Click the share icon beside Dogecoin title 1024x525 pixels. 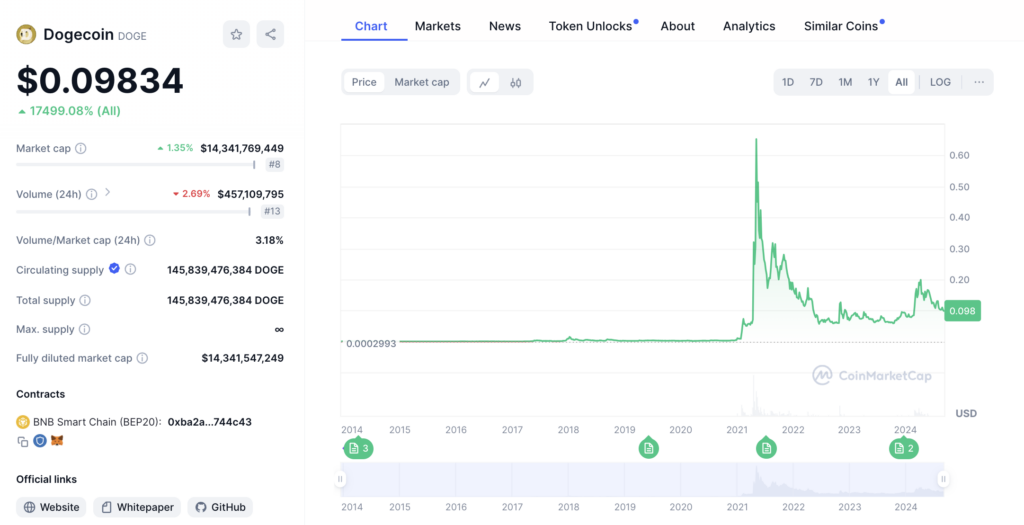(x=270, y=35)
